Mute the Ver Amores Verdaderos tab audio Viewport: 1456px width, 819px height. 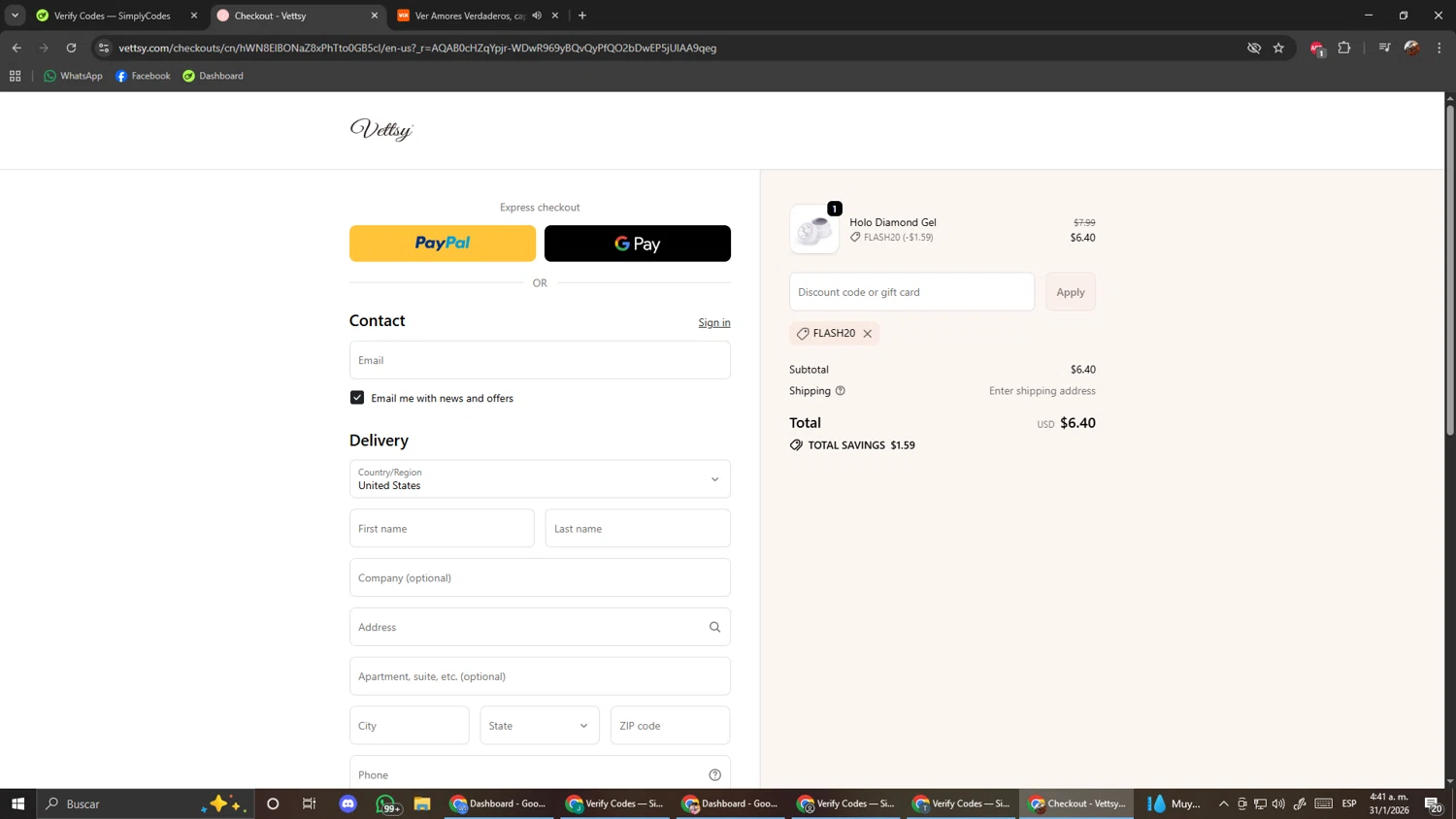pos(537,16)
